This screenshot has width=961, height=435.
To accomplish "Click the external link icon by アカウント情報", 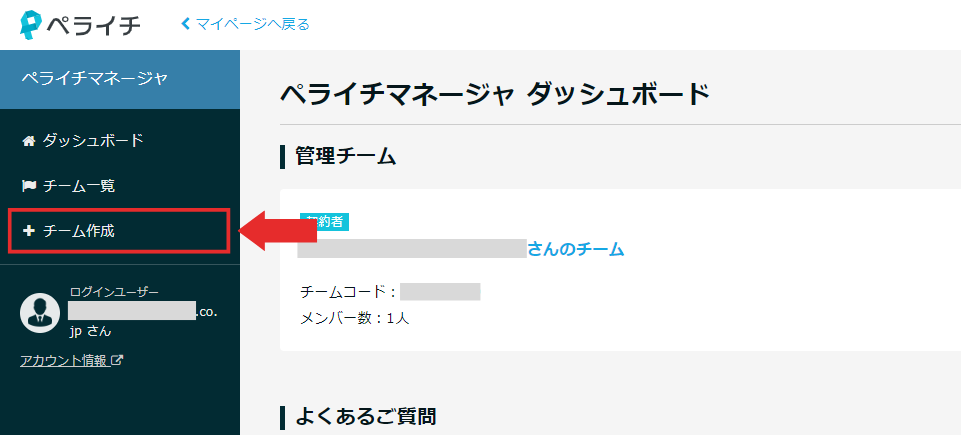I will pyautogui.click(x=118, y=360).
